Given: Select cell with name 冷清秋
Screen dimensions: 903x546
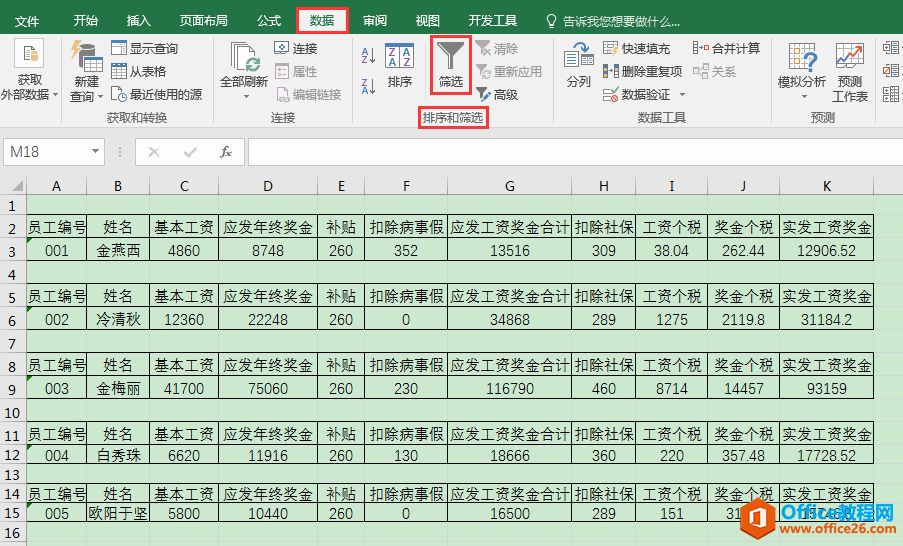Looking at the screenshot, I should [x=118, y=319].
